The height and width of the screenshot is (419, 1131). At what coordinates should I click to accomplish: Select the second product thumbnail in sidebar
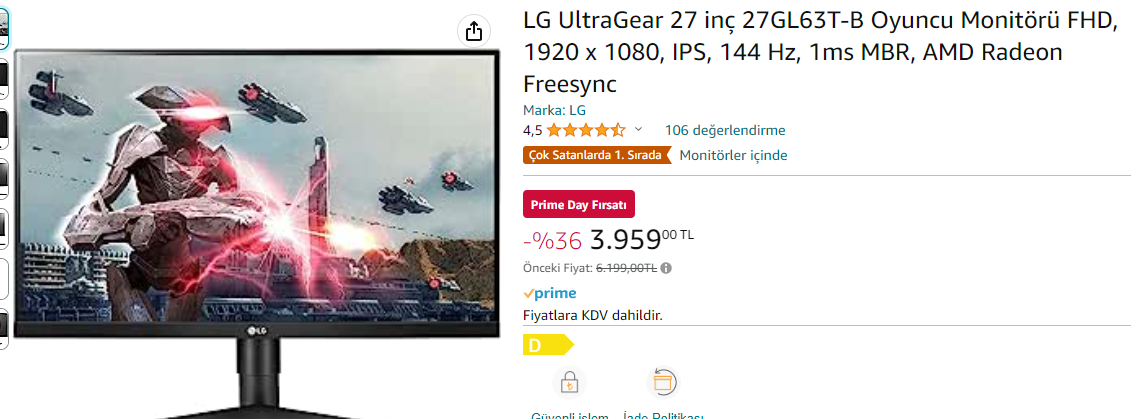pyautogui.click(x=4, y=78)
